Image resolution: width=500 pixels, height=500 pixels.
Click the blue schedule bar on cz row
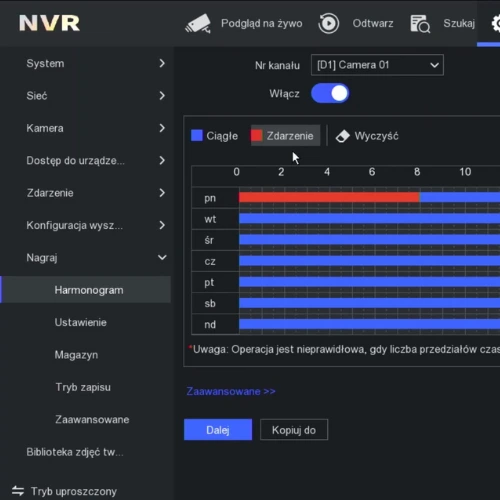point(369,261)
